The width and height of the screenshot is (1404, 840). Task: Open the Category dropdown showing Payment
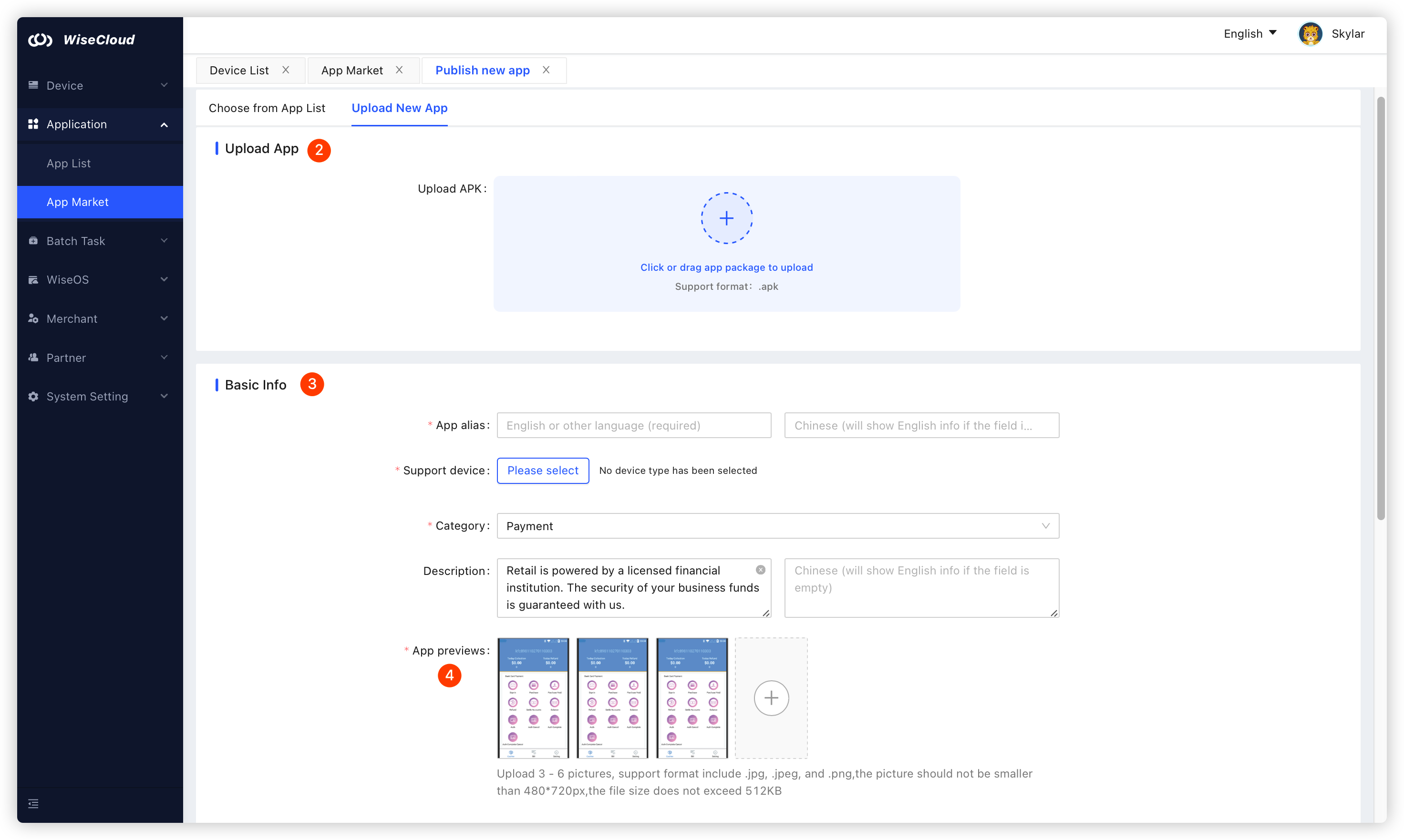[x=777, y=526]
